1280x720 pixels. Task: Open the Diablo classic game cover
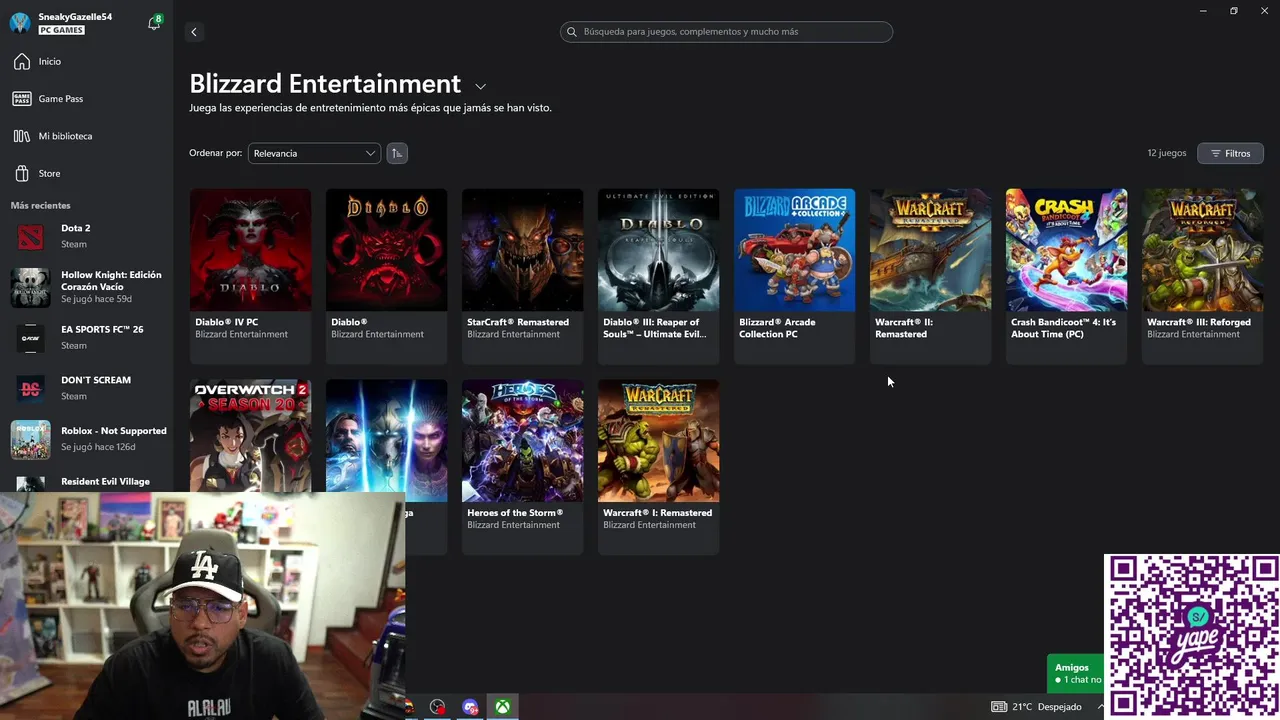[x=386, y=250]
